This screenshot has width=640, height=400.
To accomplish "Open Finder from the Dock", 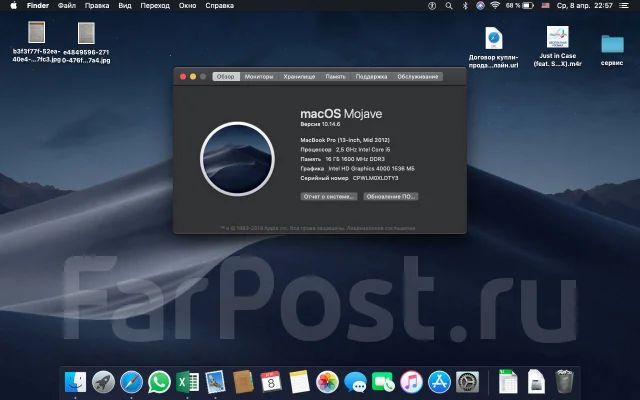I will click(x=76, y=382).
